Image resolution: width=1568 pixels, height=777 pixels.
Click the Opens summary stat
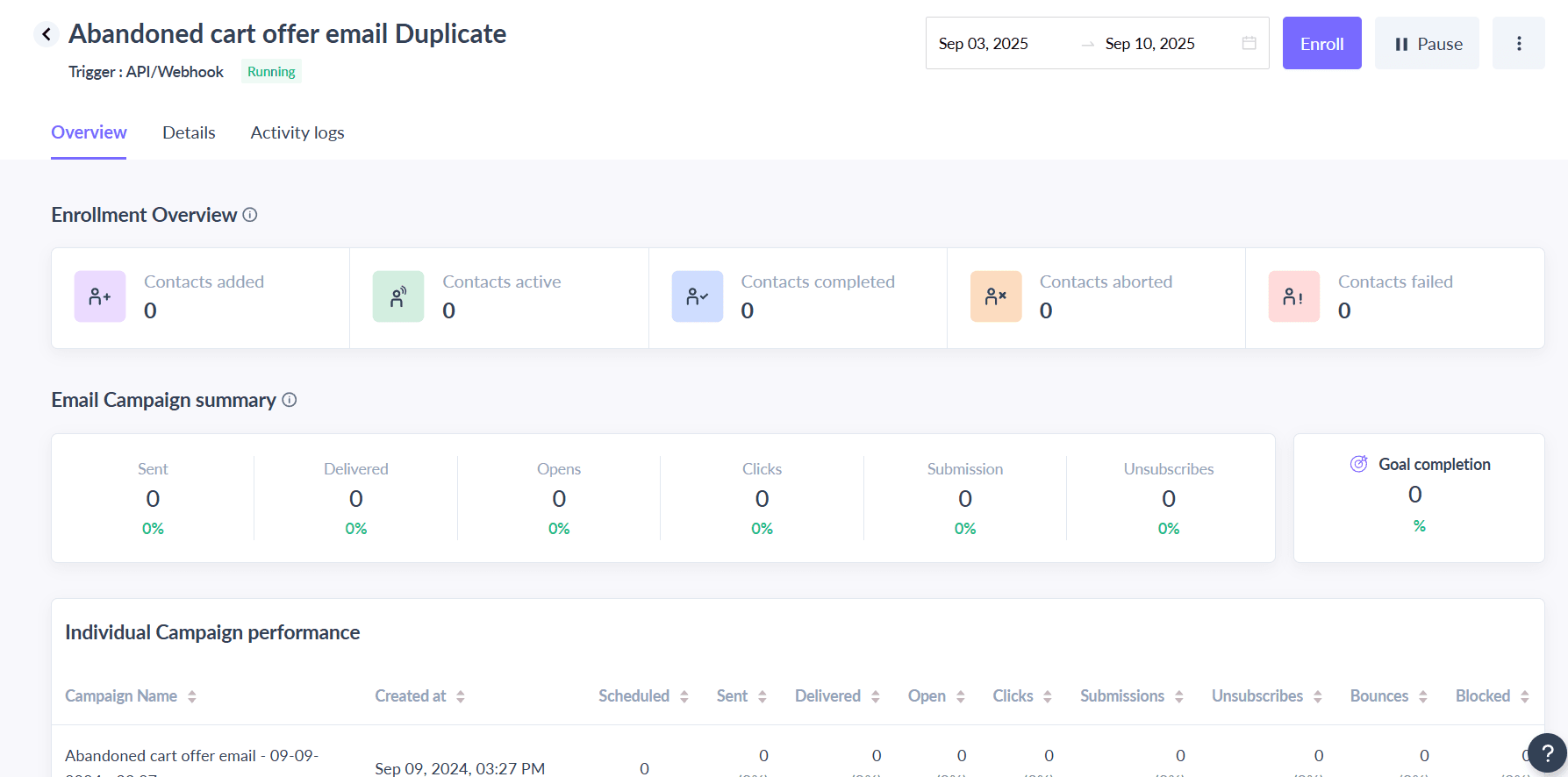(559, 498)
